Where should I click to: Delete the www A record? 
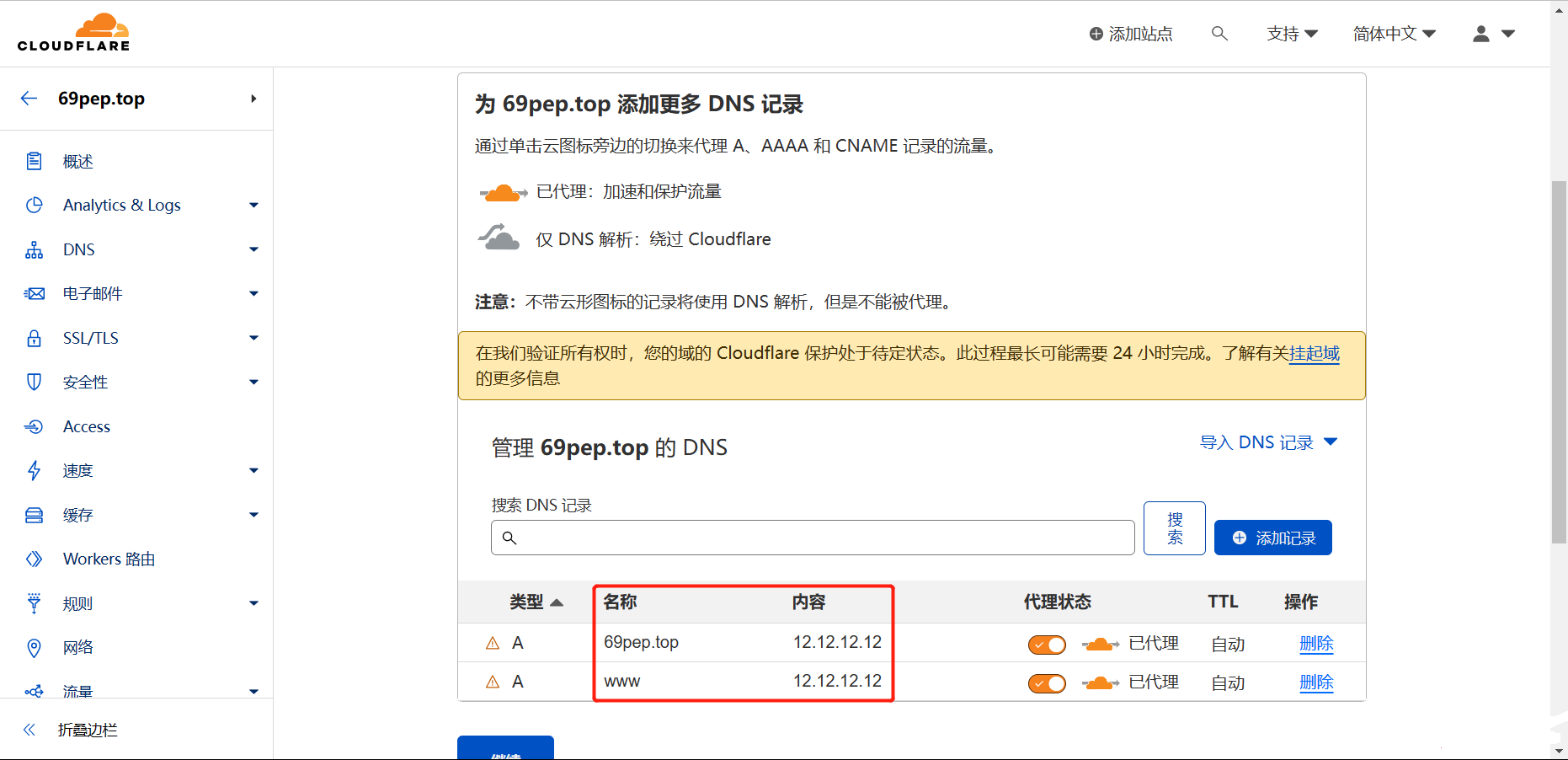pos(1316,682)
